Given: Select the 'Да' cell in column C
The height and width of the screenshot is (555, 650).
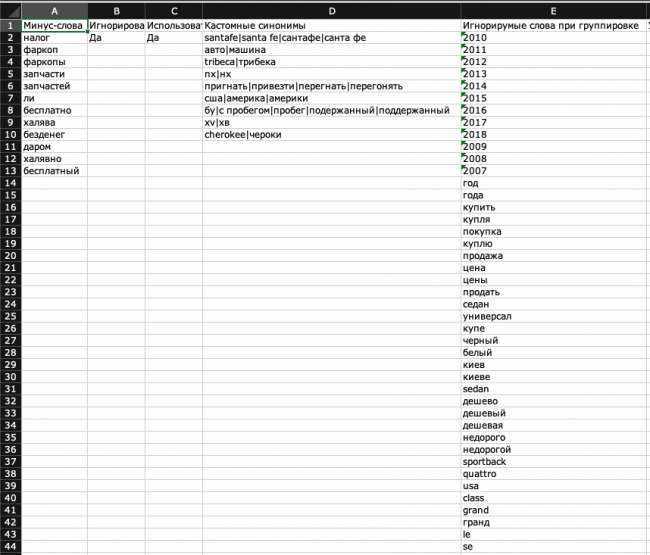Looking at the screenshot, I should 173,38.
